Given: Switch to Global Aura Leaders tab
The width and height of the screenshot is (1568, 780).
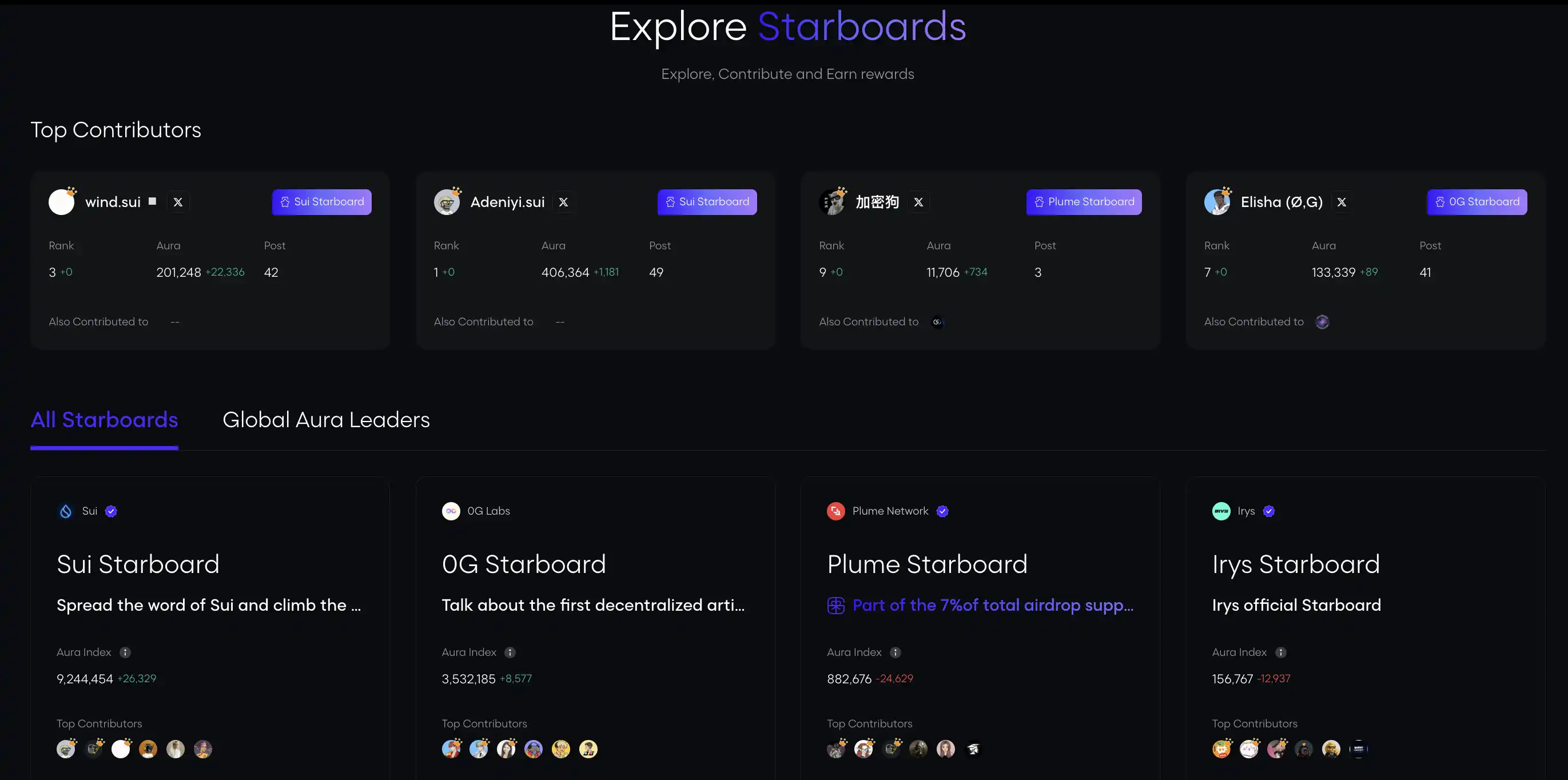Looking at the screenshot, I should pyautogui.click(x=325, y=420).
